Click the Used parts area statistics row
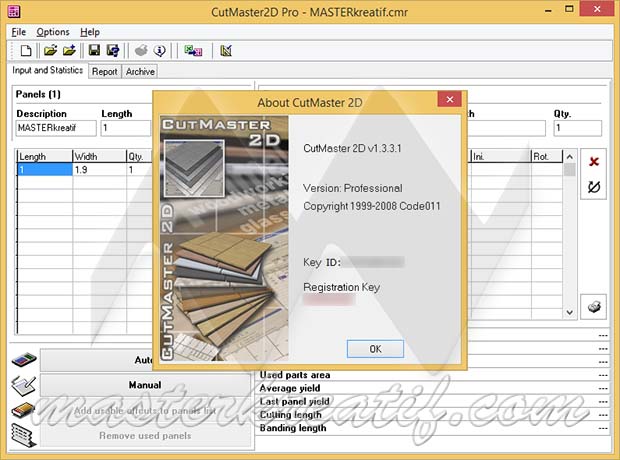The image size is (620, 460). pos(433,375)
